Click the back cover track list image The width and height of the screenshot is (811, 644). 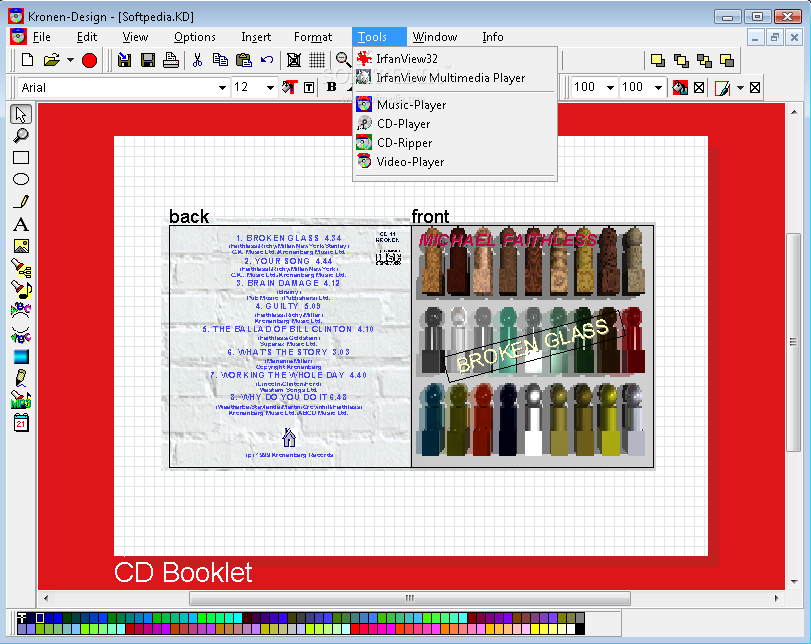[291, 347]
